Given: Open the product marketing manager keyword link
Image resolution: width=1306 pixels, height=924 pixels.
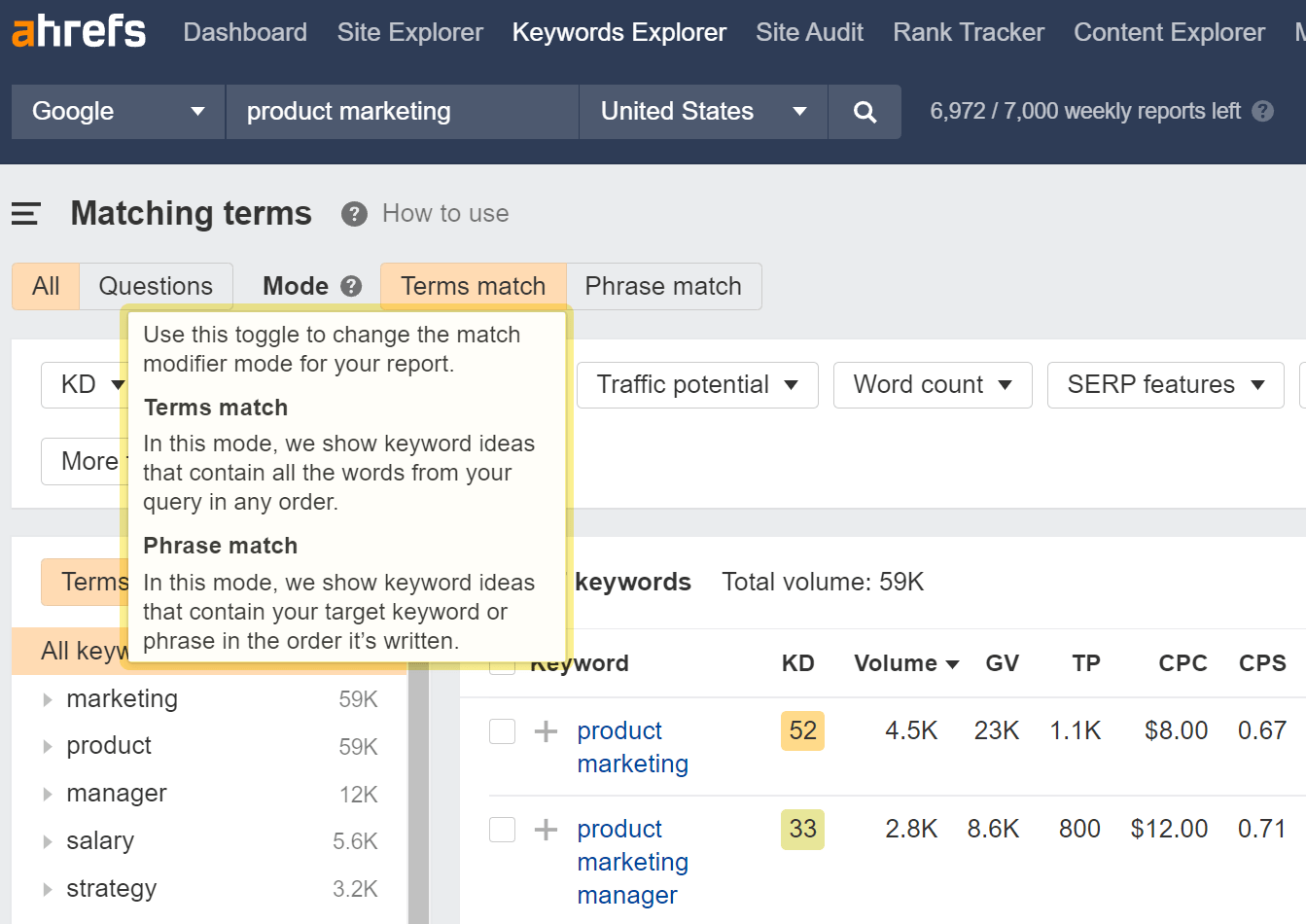Looking at the screenshot, I should click(632, 862).
